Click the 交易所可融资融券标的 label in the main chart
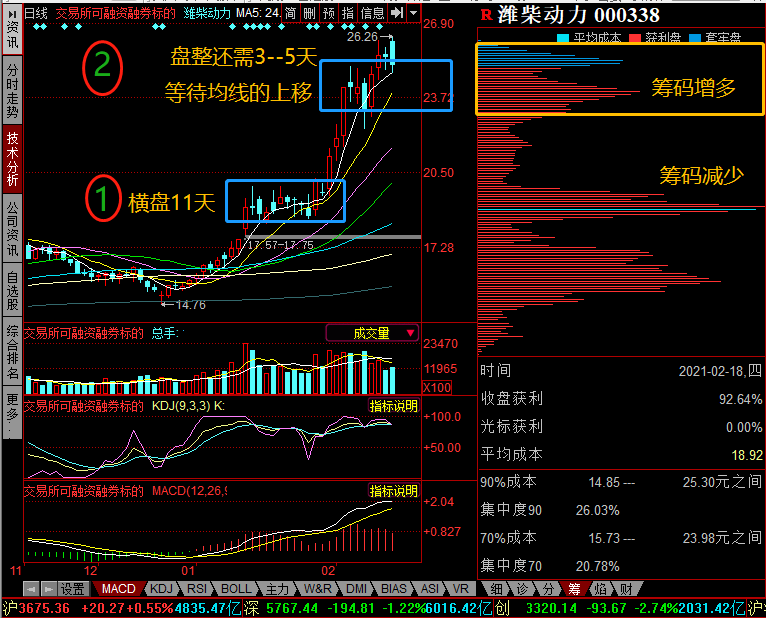 tap(115, 13)
